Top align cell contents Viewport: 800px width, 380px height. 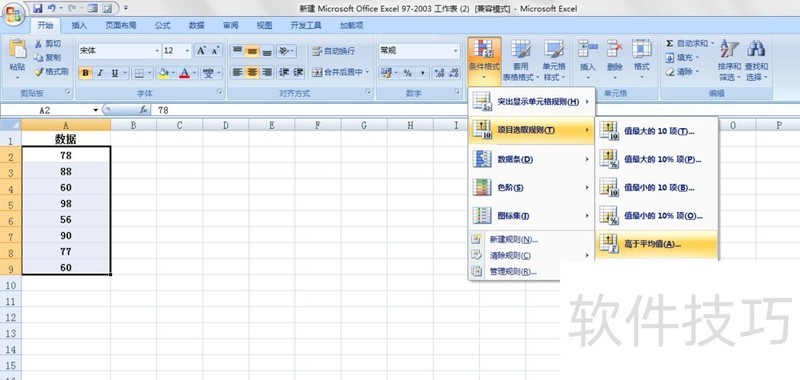[238, 50]
